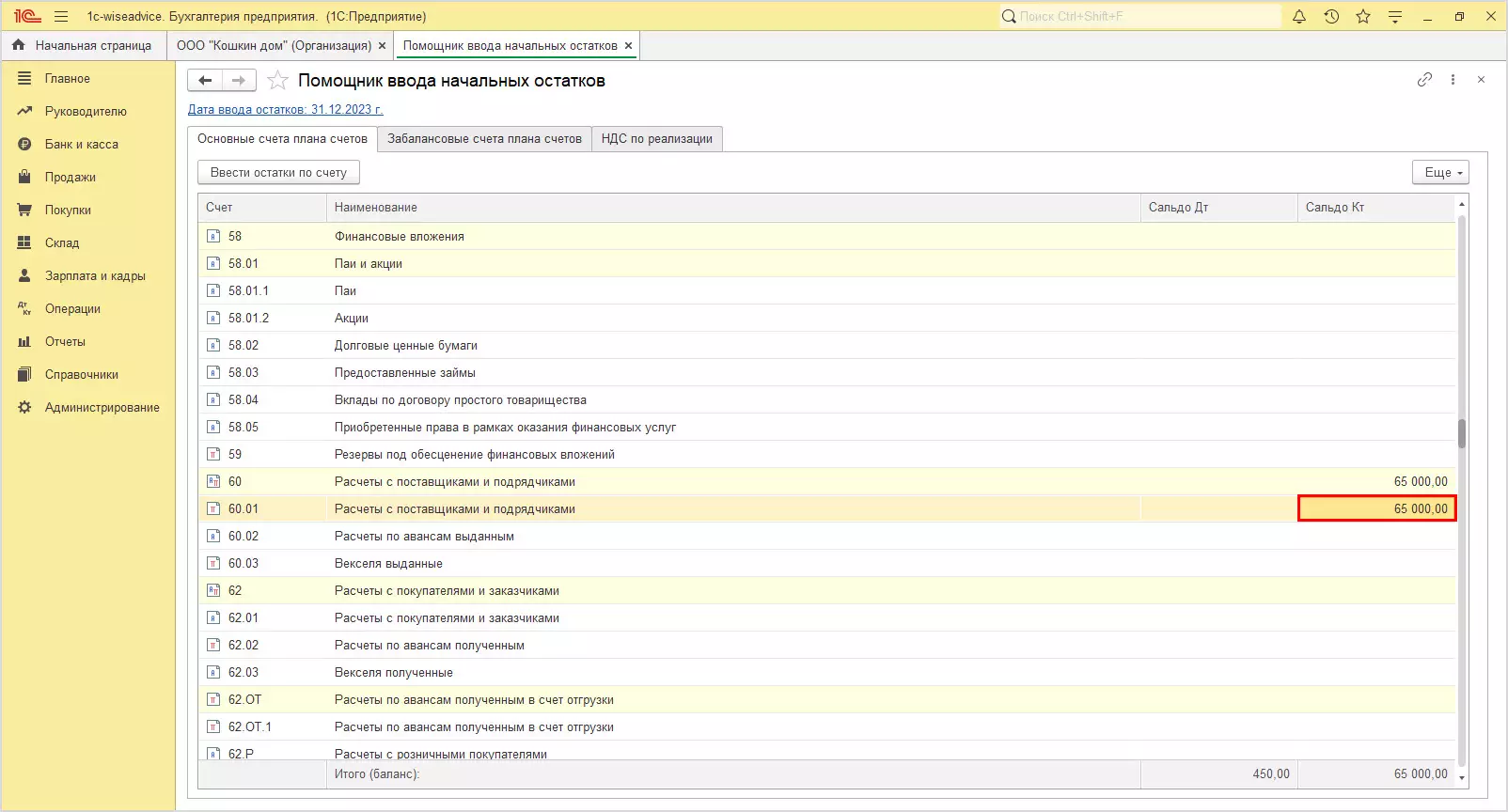Open the Дата ввода остатков link
Viewport: 1508px width, 812px height.
pos(285,109)
